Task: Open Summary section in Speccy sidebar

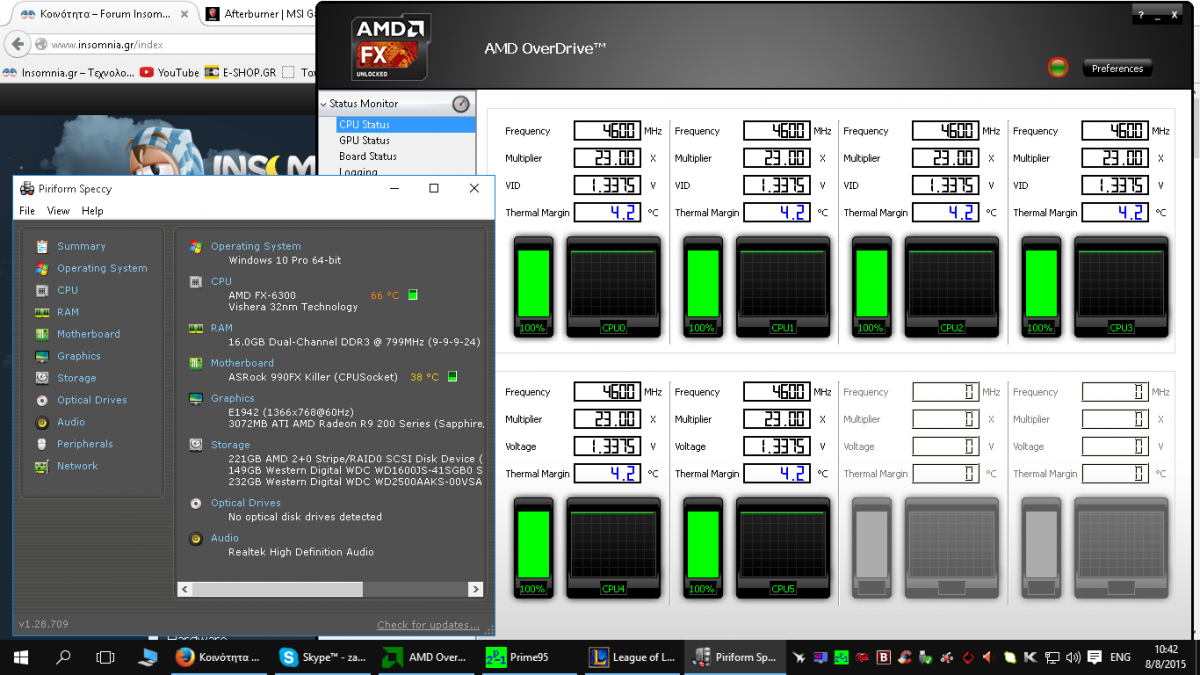Action: [x=81, y=246]
